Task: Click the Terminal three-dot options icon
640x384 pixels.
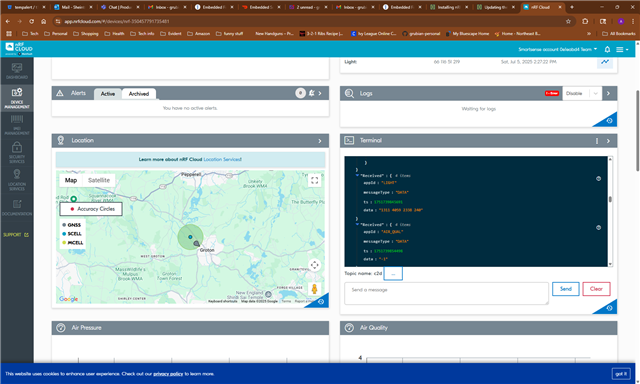Action: pyautogui.click(x=597, y=141)
